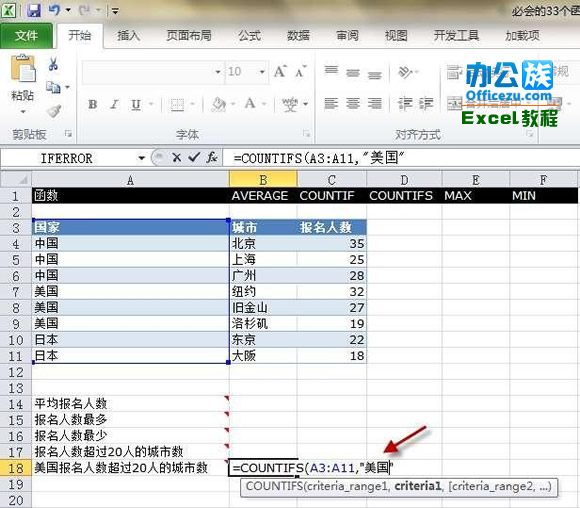Click the Borders icon
The image size is (580, 508).
pyautogui.click(x=177, y=105)
